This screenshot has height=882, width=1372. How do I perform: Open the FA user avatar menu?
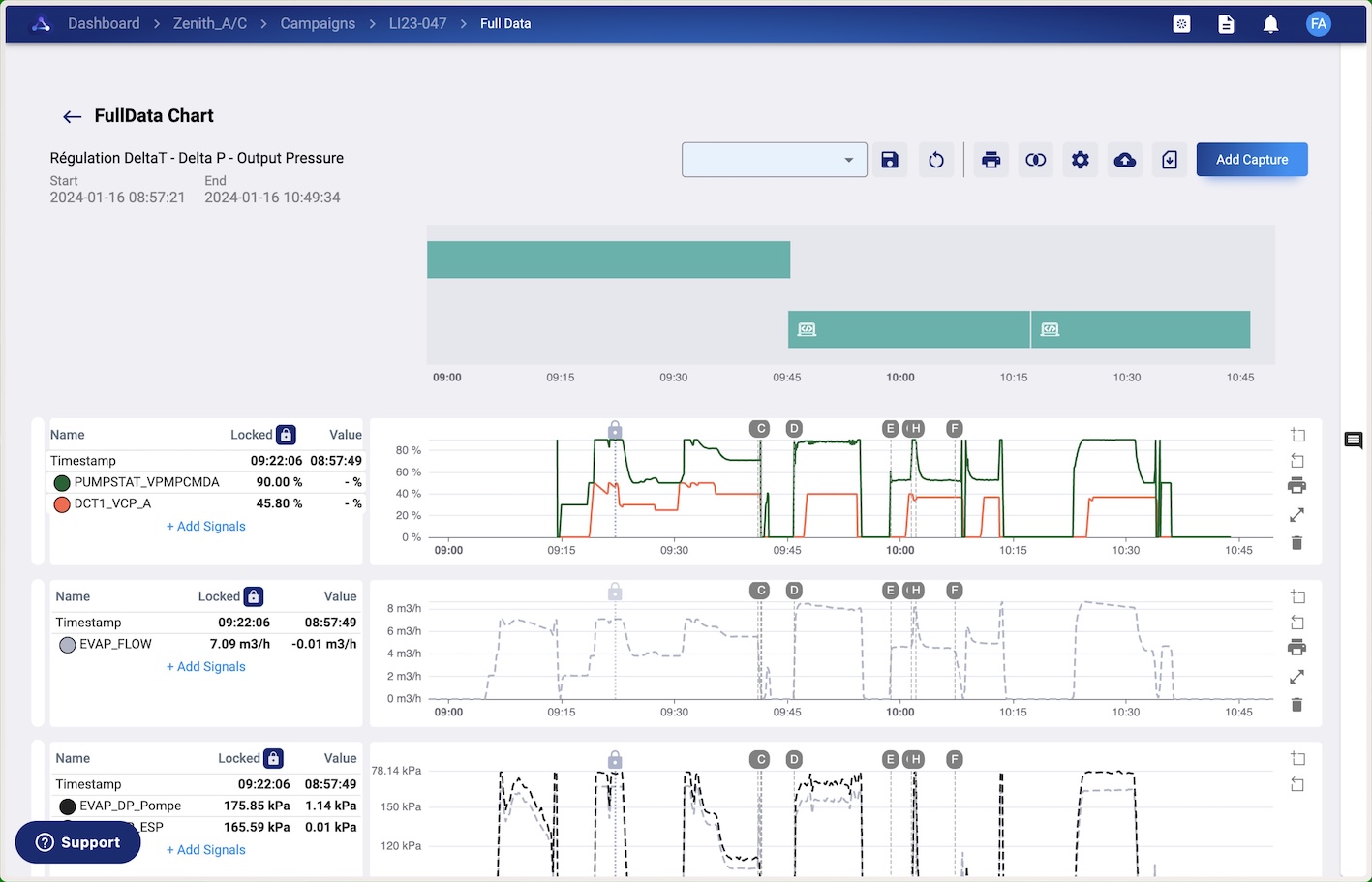click(x=1318, y=24)
